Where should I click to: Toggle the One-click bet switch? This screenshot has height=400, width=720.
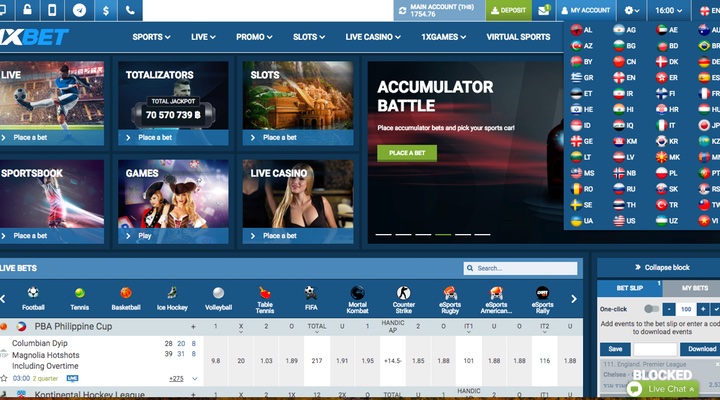click(651, 309)
